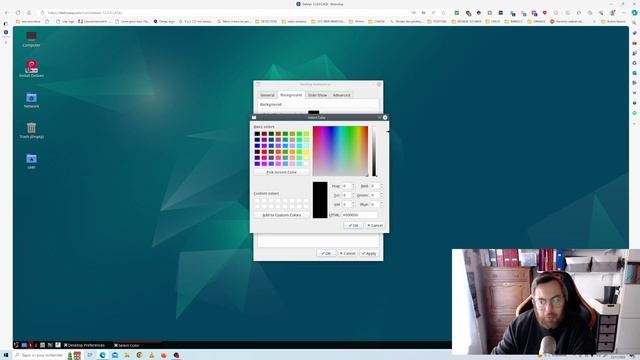Viewport: 640px width, 360px height.
Task: Switch to the Background tab
Action: click(x=291, y=95)
